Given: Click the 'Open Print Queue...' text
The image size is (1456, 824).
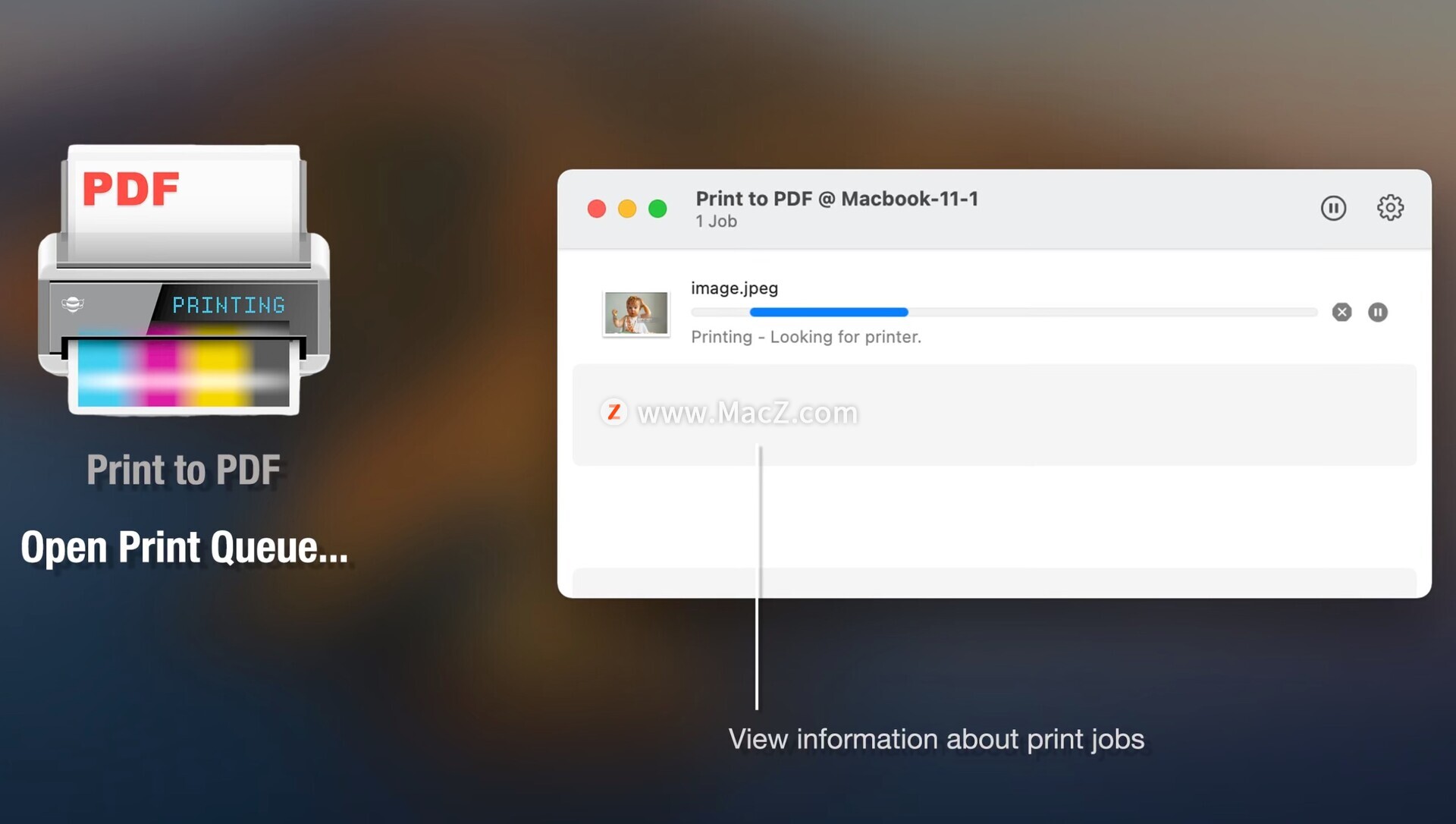Looking at the screenshot, I should click(184, 548).
